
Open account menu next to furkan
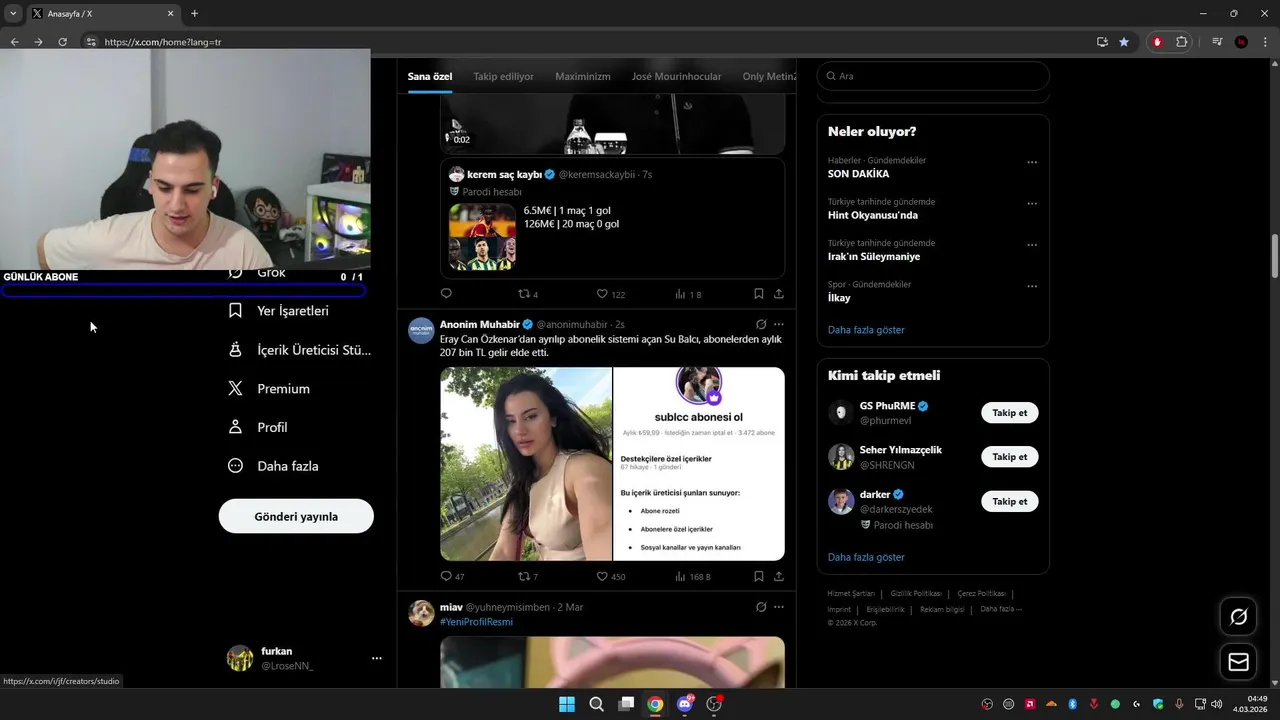tap(377, 658)
